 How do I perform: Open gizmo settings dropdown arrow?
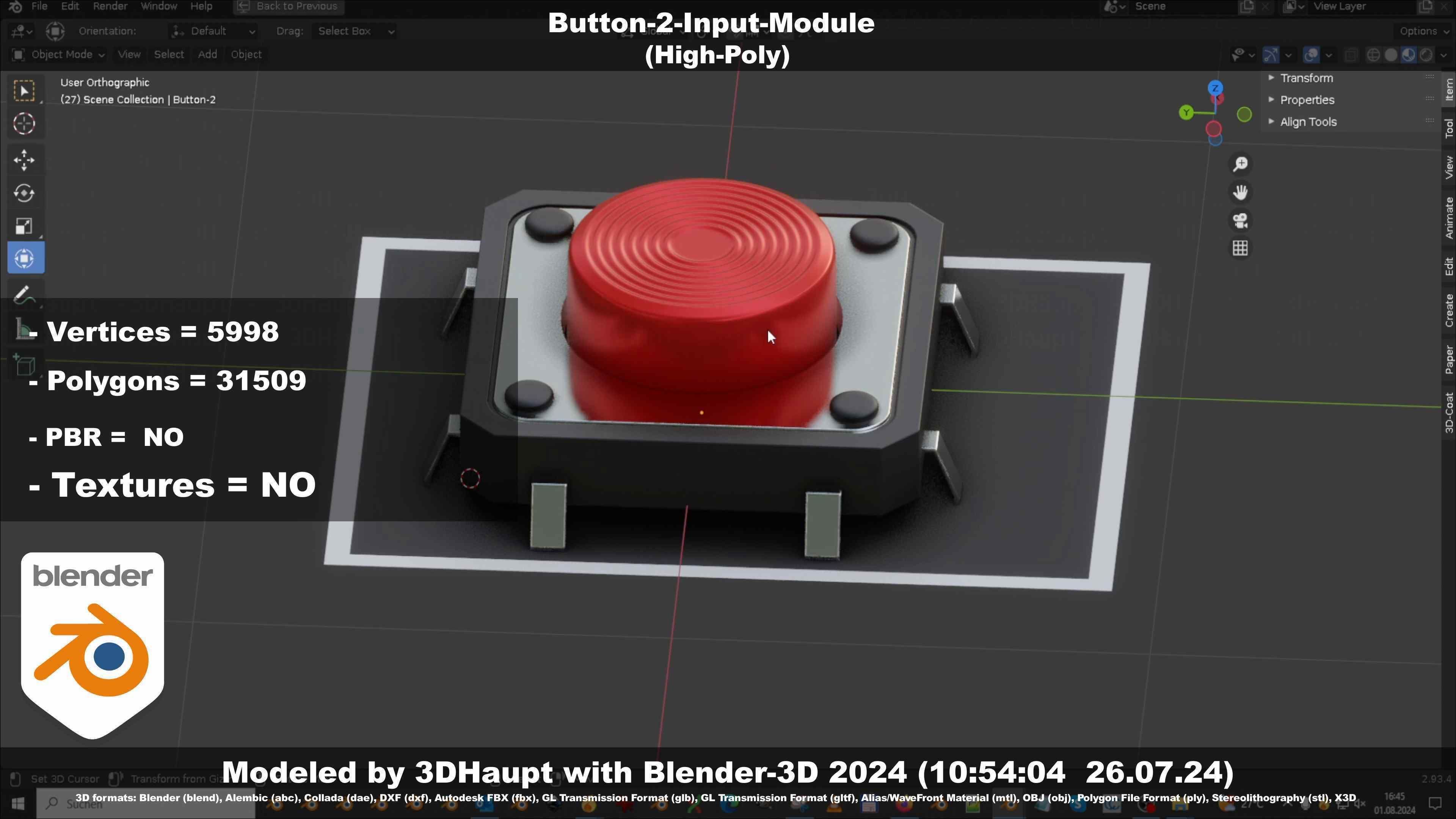(1288, 55)
